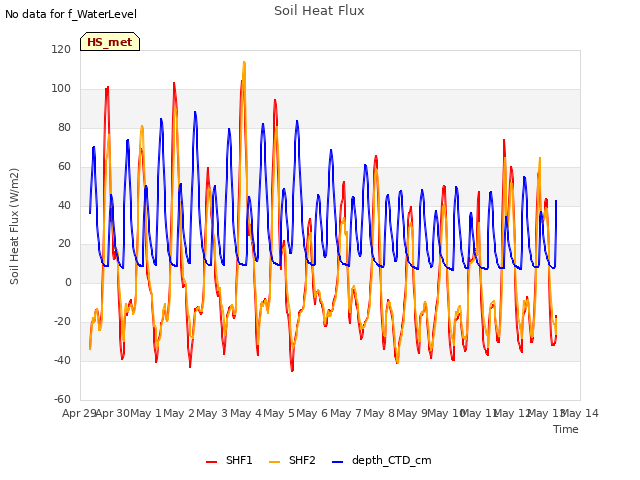
Task: Click the y-axis tick value -20
Action: [62, 322]
